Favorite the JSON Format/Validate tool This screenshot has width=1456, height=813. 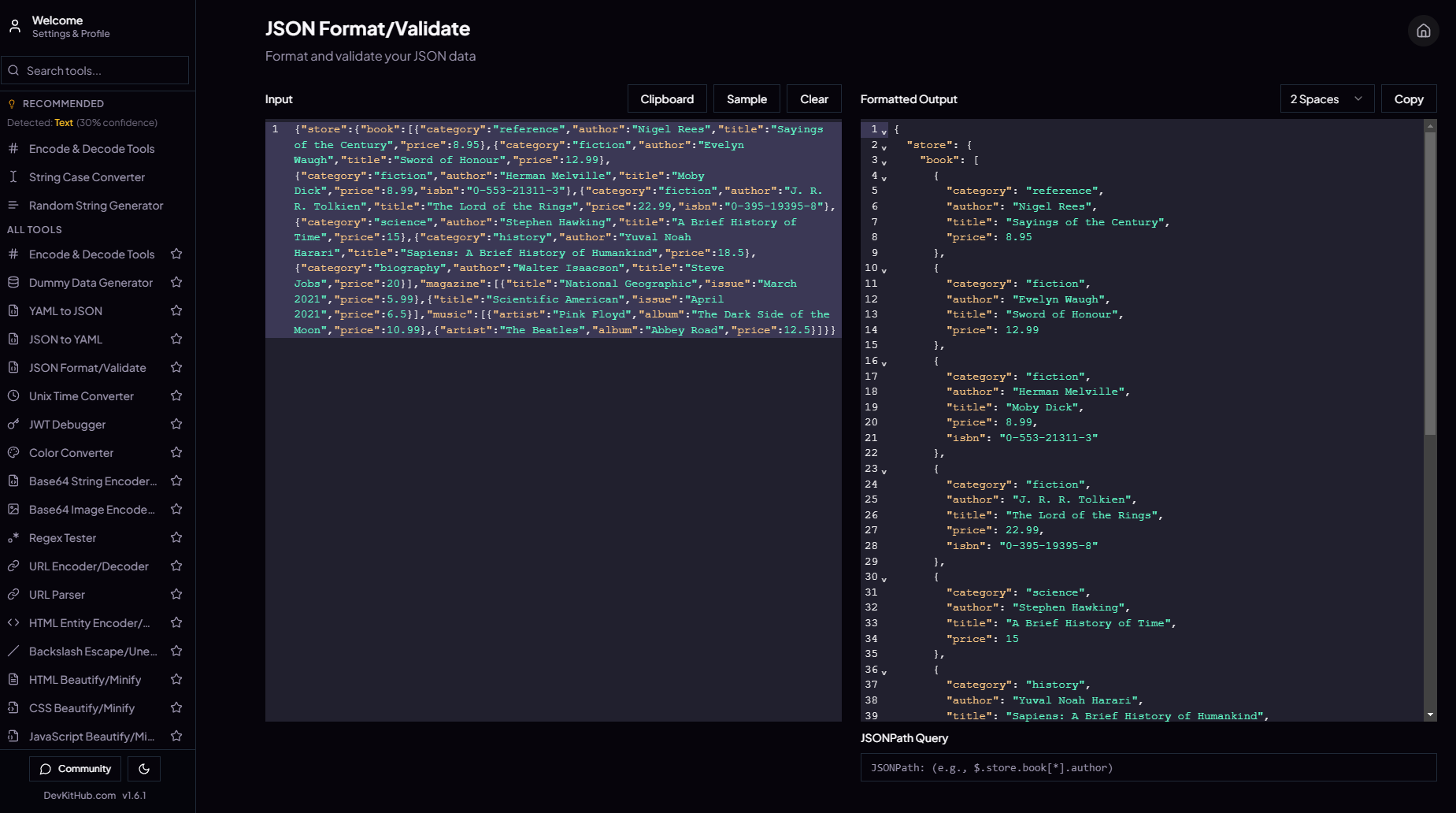176,367
